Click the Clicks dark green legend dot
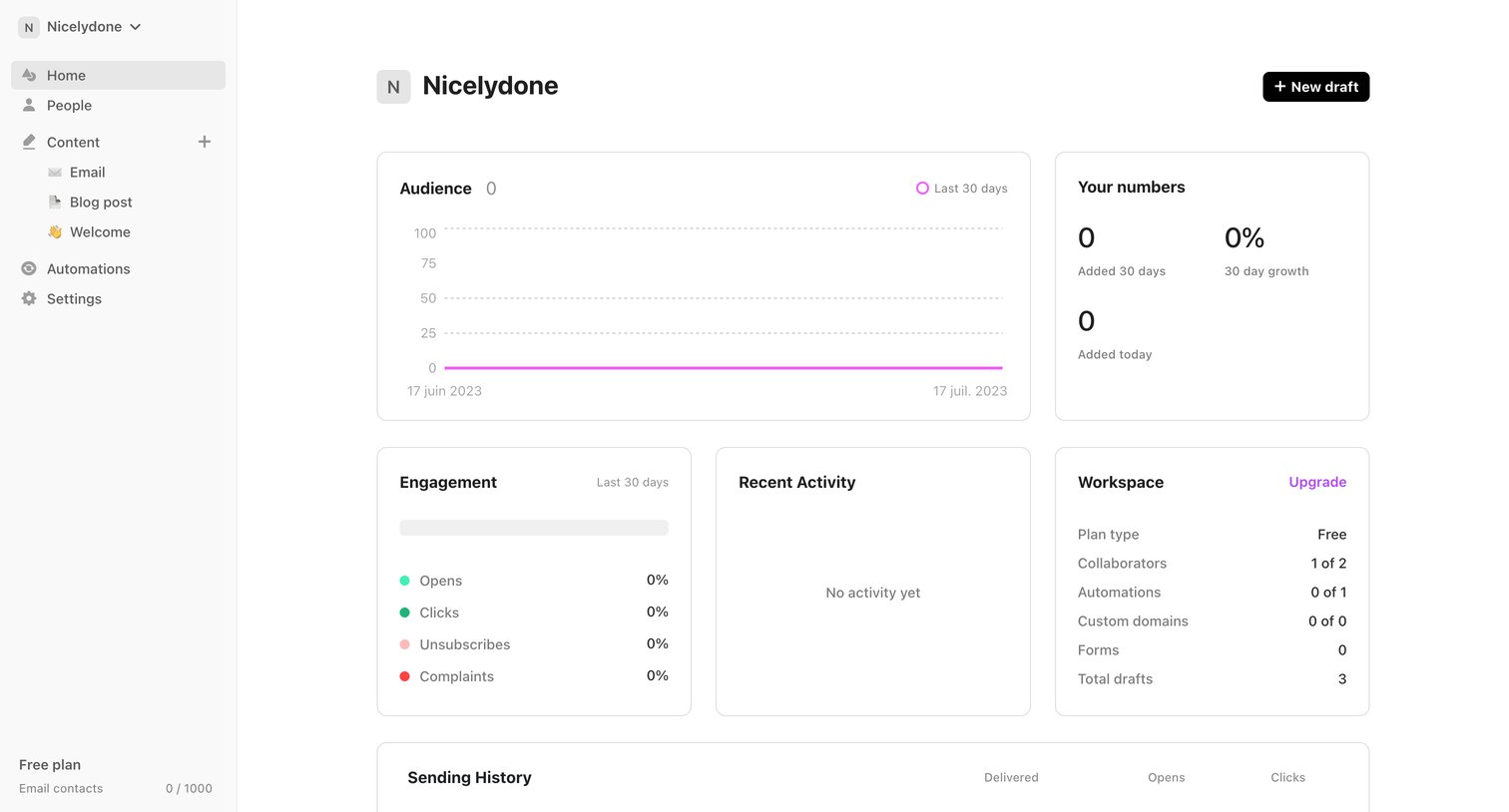1509x812 pixels. 404,612
